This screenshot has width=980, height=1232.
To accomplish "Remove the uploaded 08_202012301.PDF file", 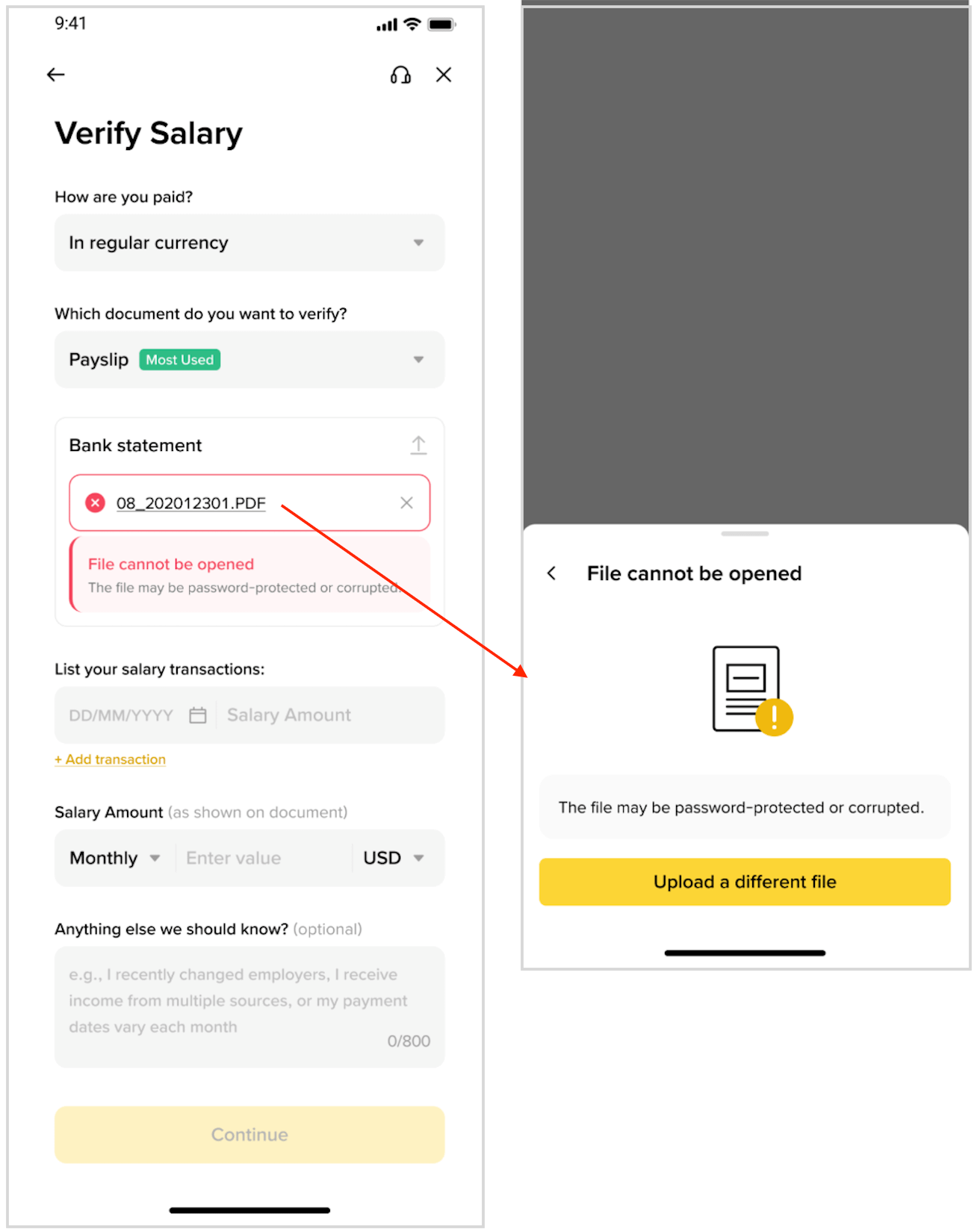I will (x=406, y=503).
